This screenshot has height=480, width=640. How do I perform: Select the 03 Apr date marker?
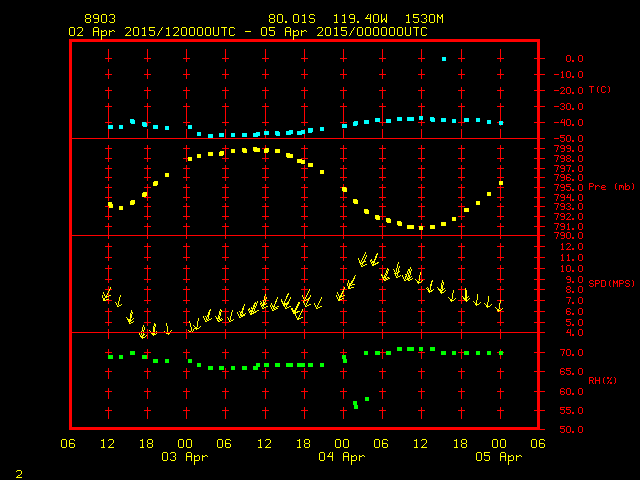[x=187, y=457]
